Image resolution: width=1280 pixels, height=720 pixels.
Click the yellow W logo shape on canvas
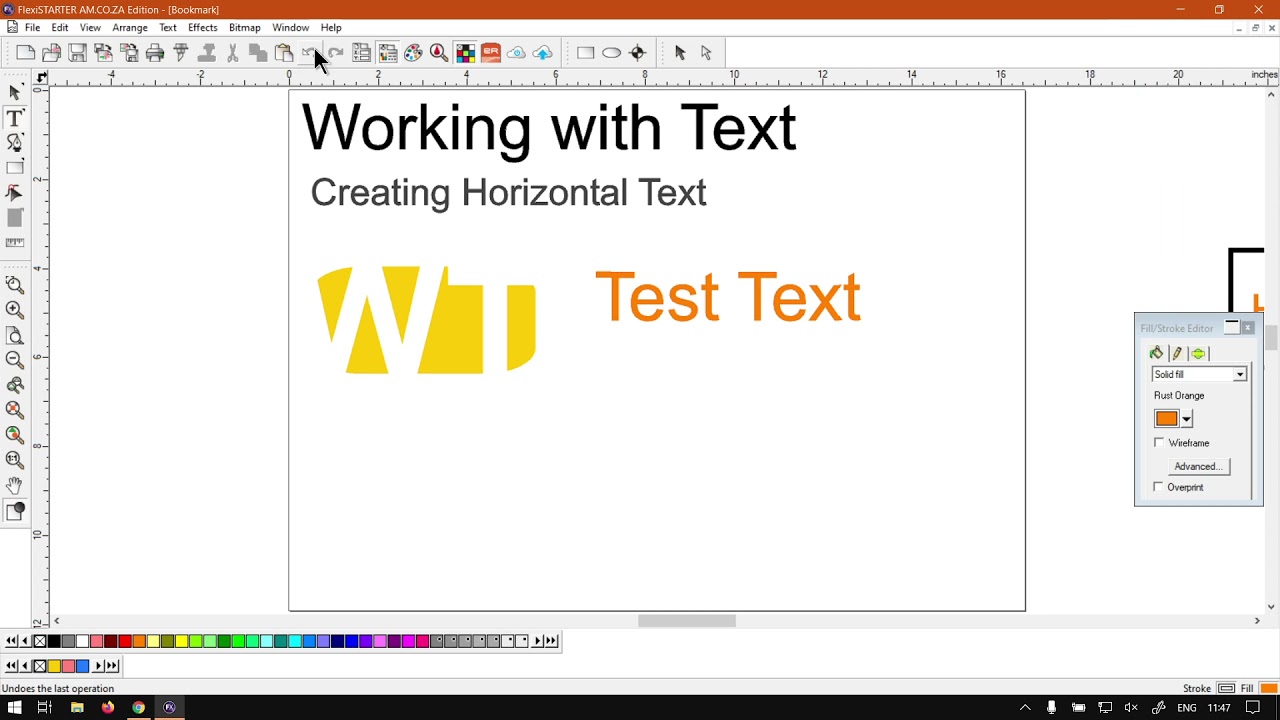pyautogui.click(x=427, y=320)
